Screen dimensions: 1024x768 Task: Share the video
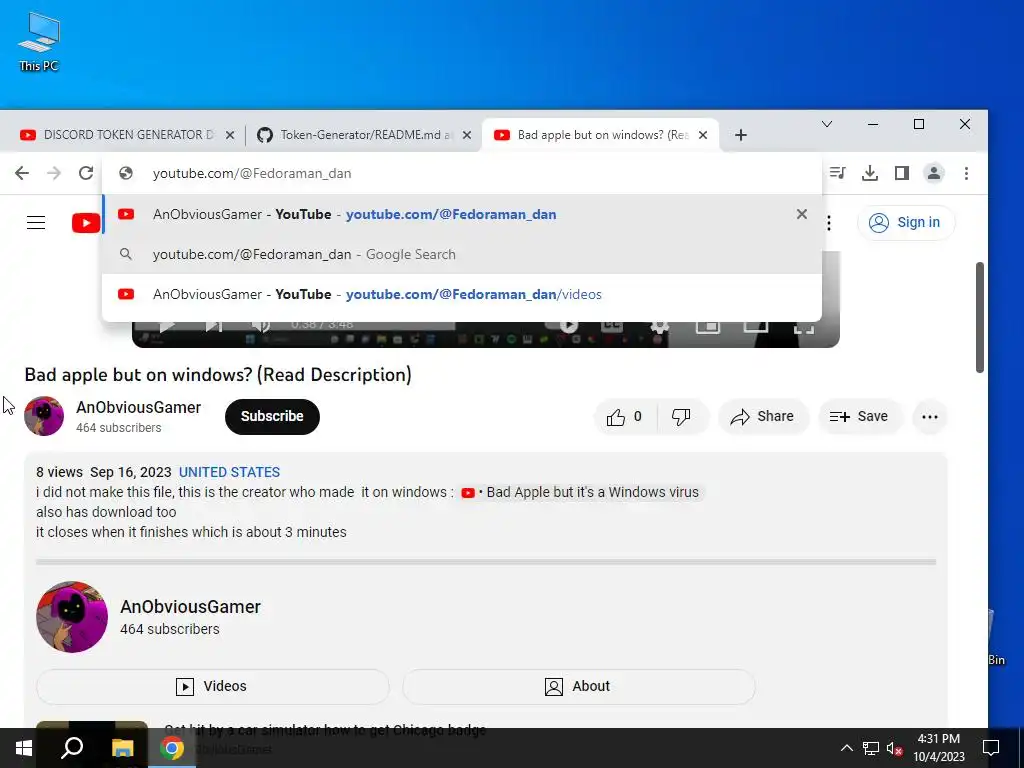pyautogui.click(x=763, y=417)
